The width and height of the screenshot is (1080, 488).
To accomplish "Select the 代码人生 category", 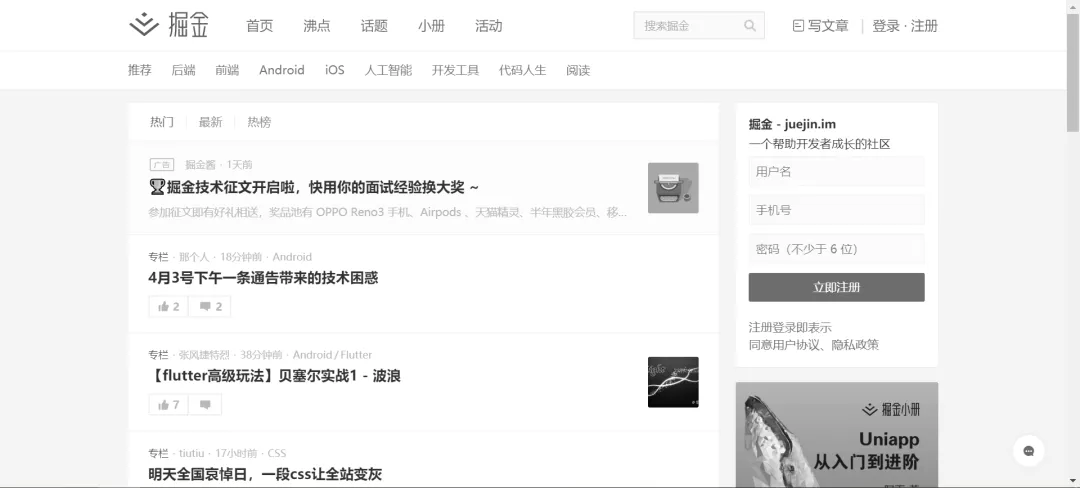I will (522, 70).
